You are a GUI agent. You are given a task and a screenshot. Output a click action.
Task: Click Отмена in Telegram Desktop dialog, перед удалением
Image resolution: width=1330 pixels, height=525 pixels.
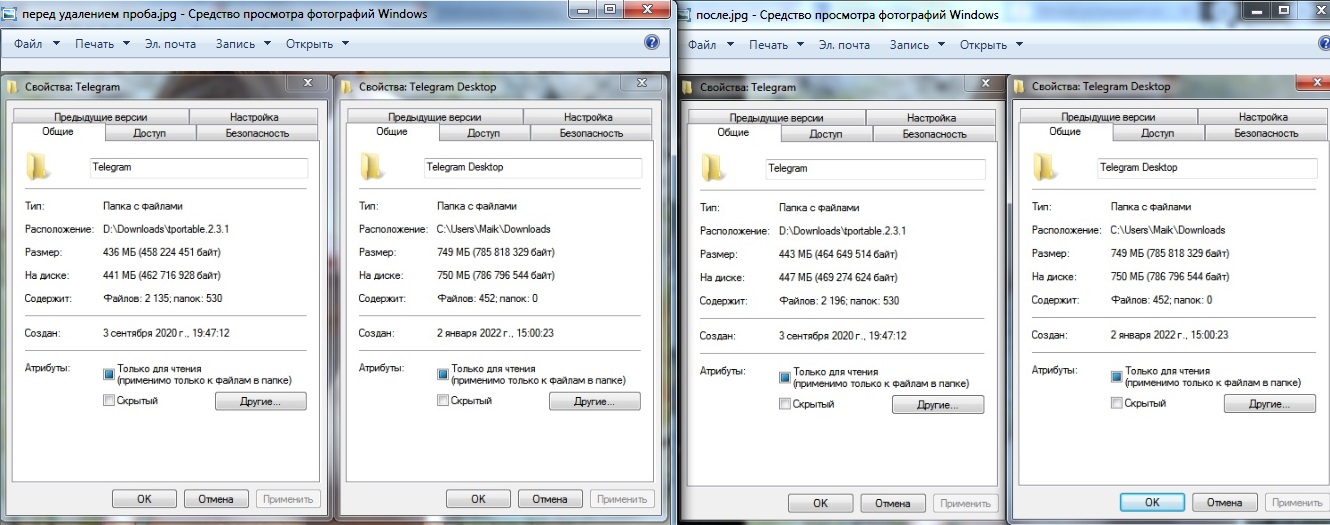(549, 499)
